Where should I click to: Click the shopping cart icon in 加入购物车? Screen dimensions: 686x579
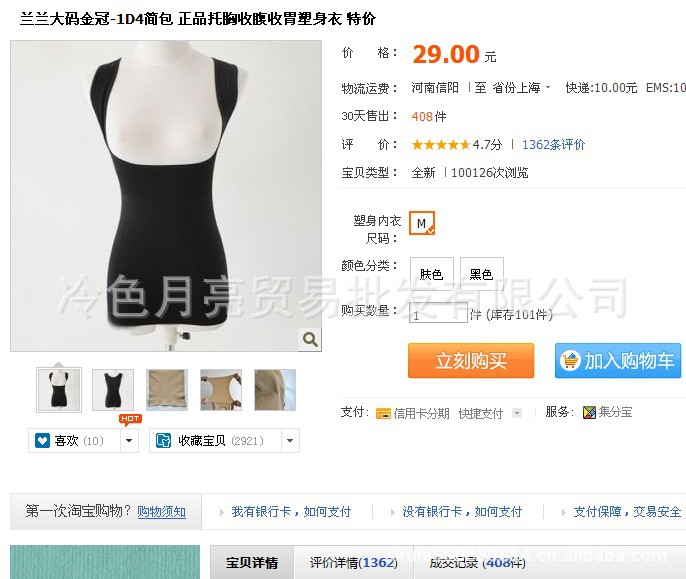(570, 361)
